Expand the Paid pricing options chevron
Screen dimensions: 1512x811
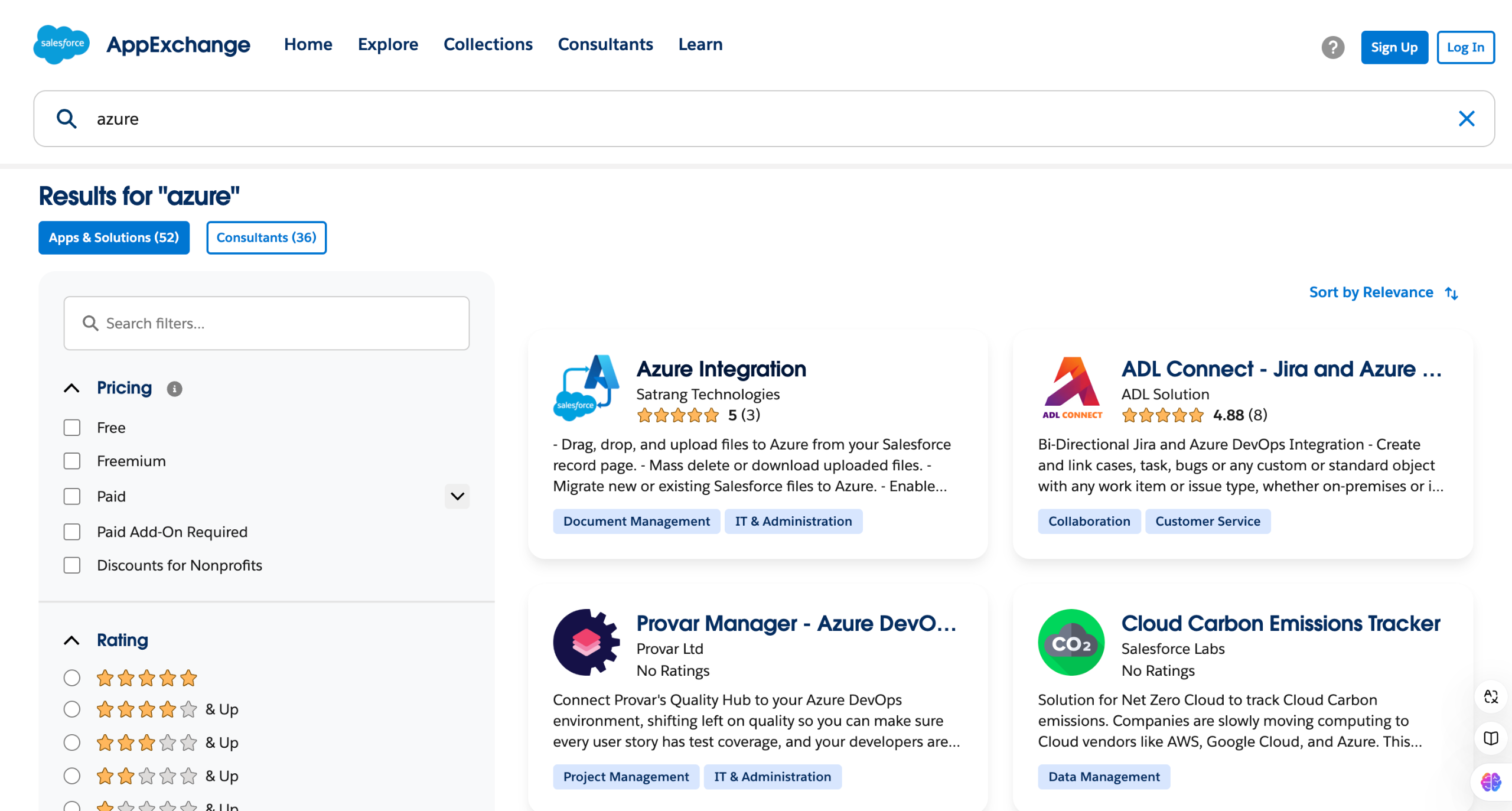coord(457,496)
